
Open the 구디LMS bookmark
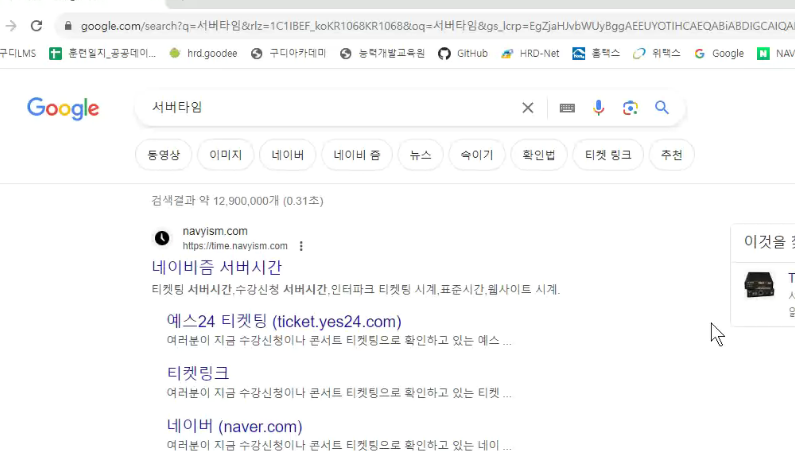coord(18,53)
